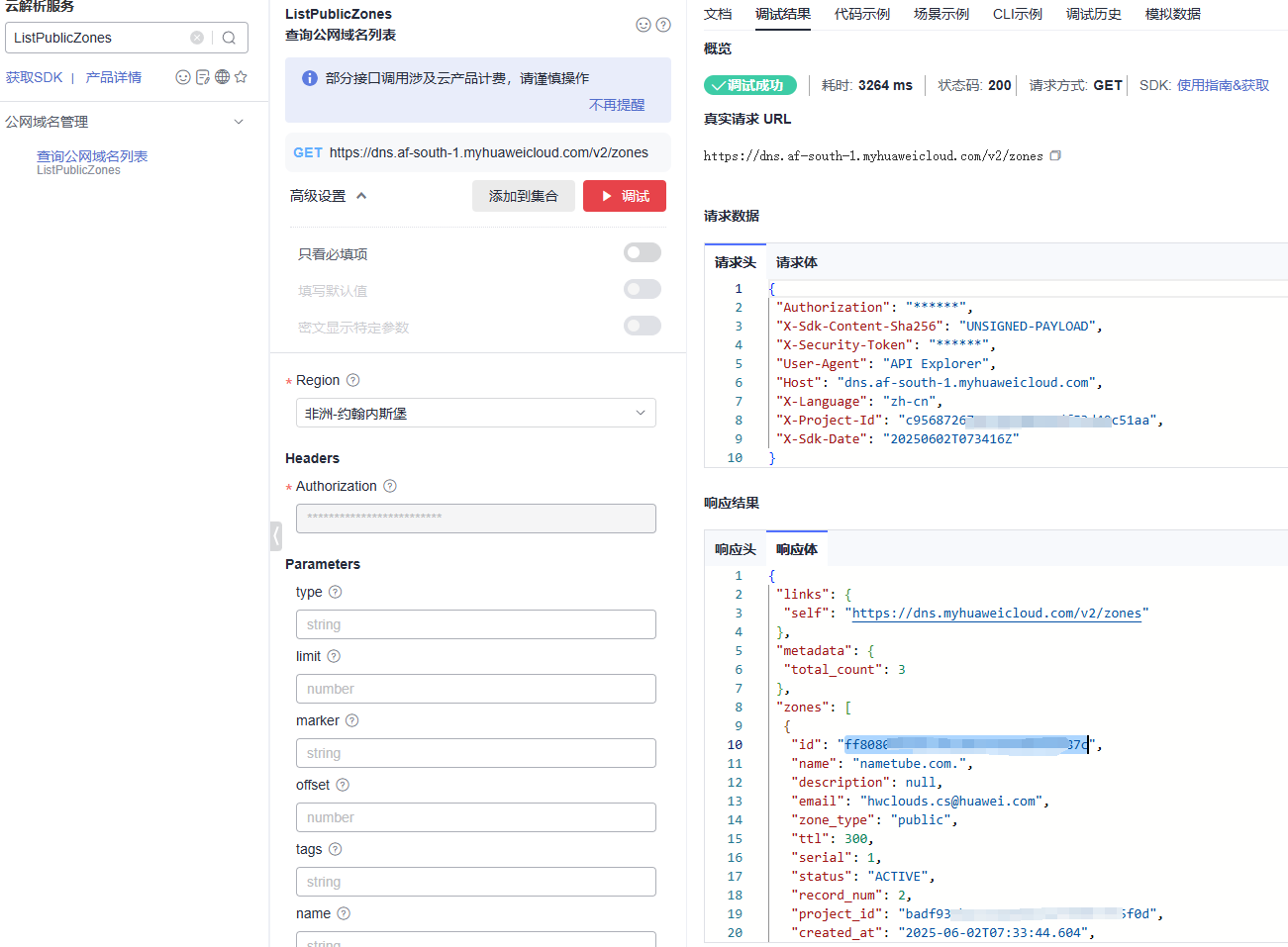The image size is (1288, 947).
Task: Click the help question mark icon beside ListPublicZones title
Action: coord(663,25)
